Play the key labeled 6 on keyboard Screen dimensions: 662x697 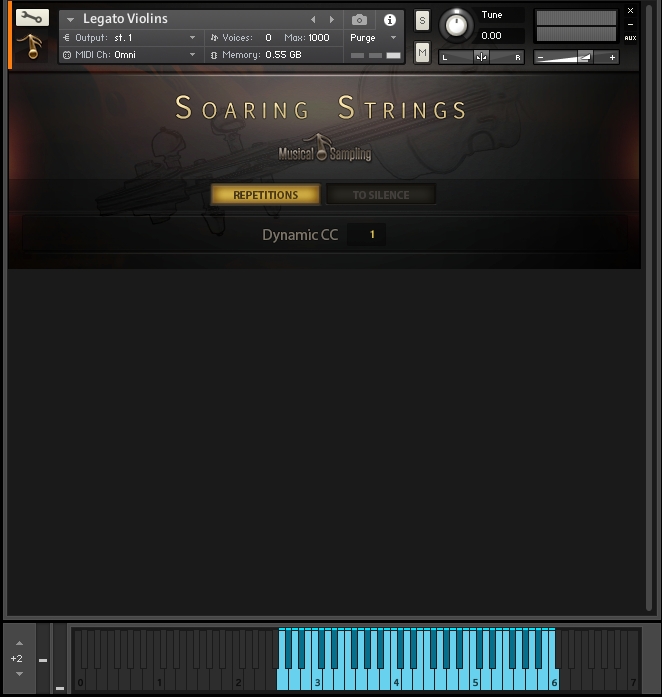554,682
